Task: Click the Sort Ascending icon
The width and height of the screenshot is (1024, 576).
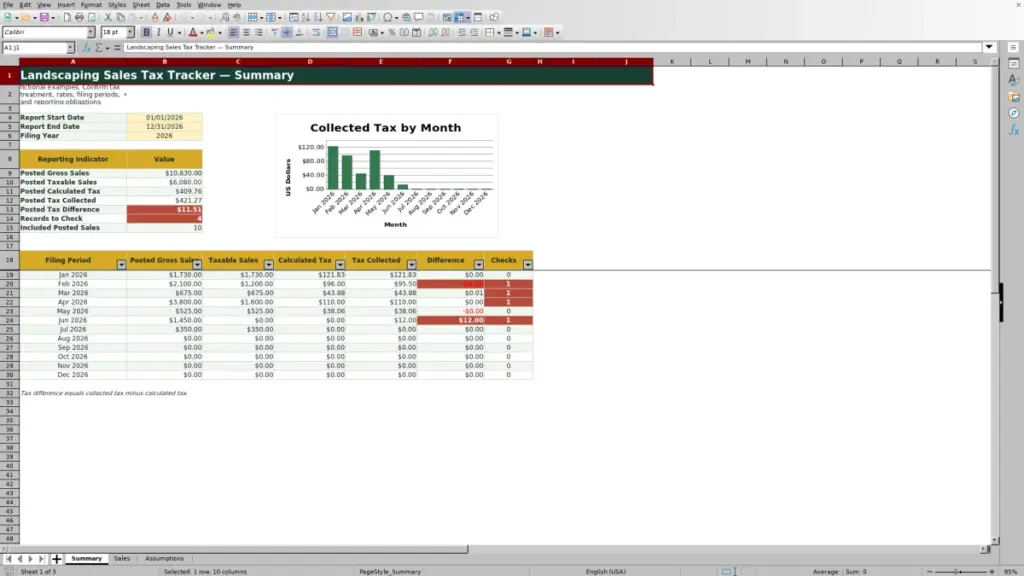Action: pos(306,18)
